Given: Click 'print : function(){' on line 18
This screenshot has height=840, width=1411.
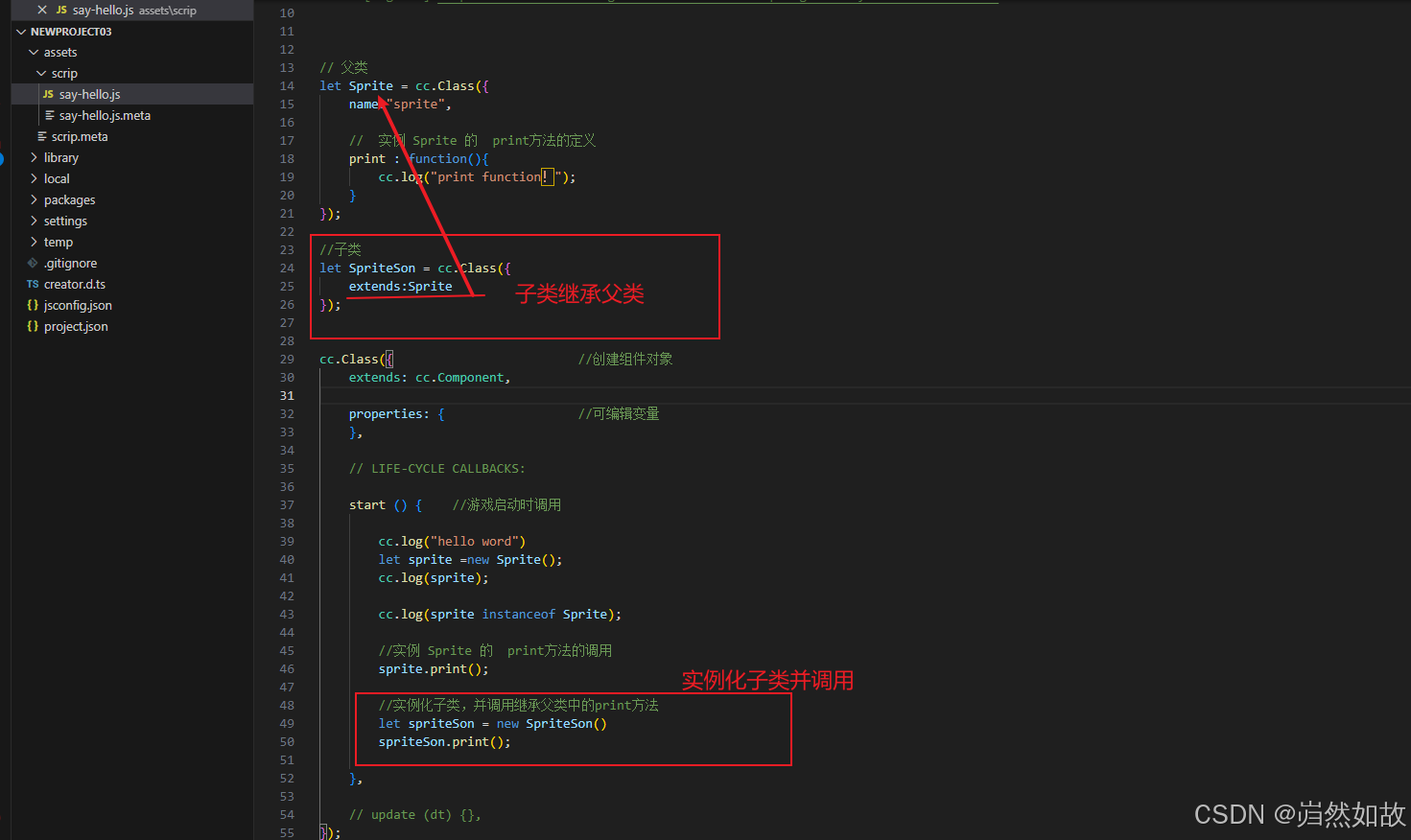Looking at the screenshot, I should point(419,159).
